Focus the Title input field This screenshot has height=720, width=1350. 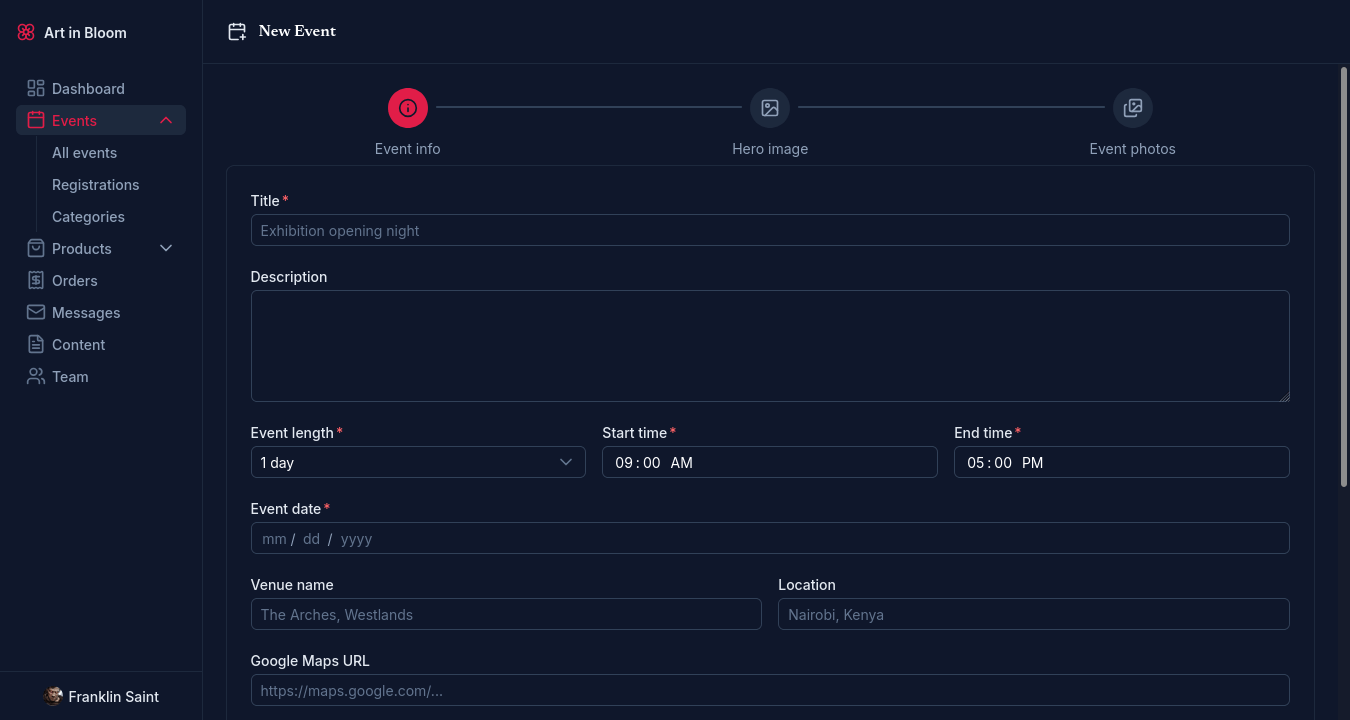click(x=770, y=230)
